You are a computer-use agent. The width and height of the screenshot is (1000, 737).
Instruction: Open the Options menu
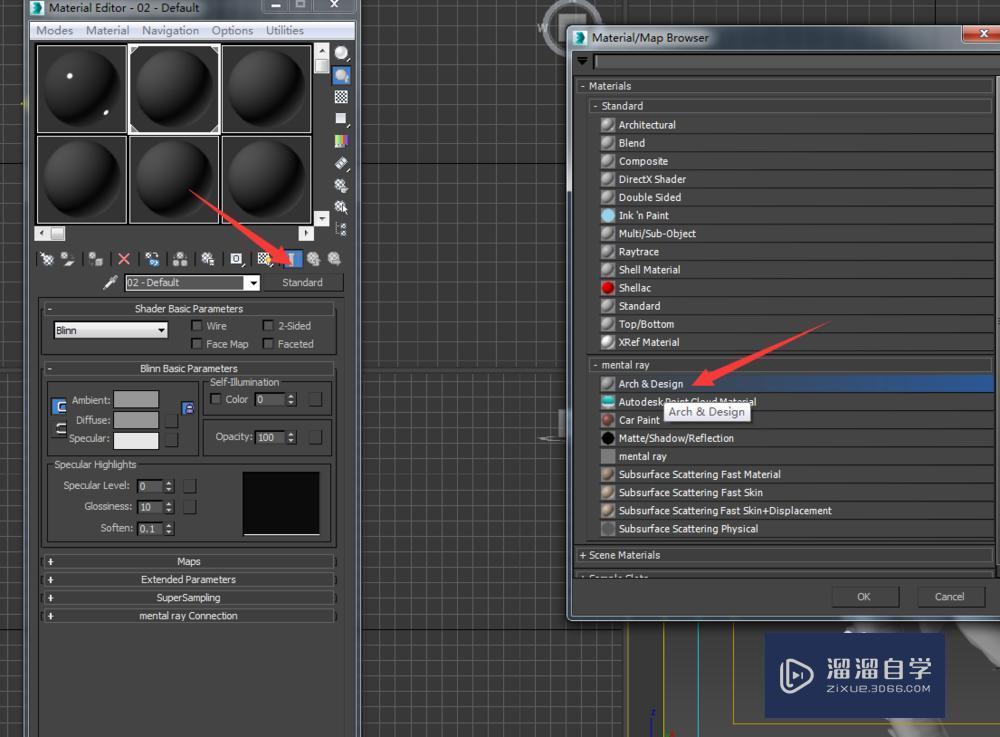click(x=232, y=31)
